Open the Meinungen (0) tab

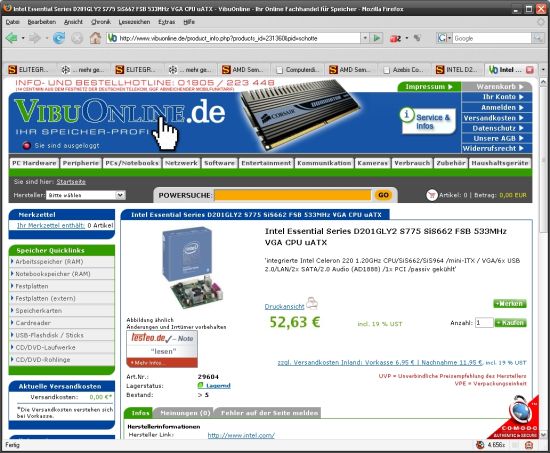(185, 413)
